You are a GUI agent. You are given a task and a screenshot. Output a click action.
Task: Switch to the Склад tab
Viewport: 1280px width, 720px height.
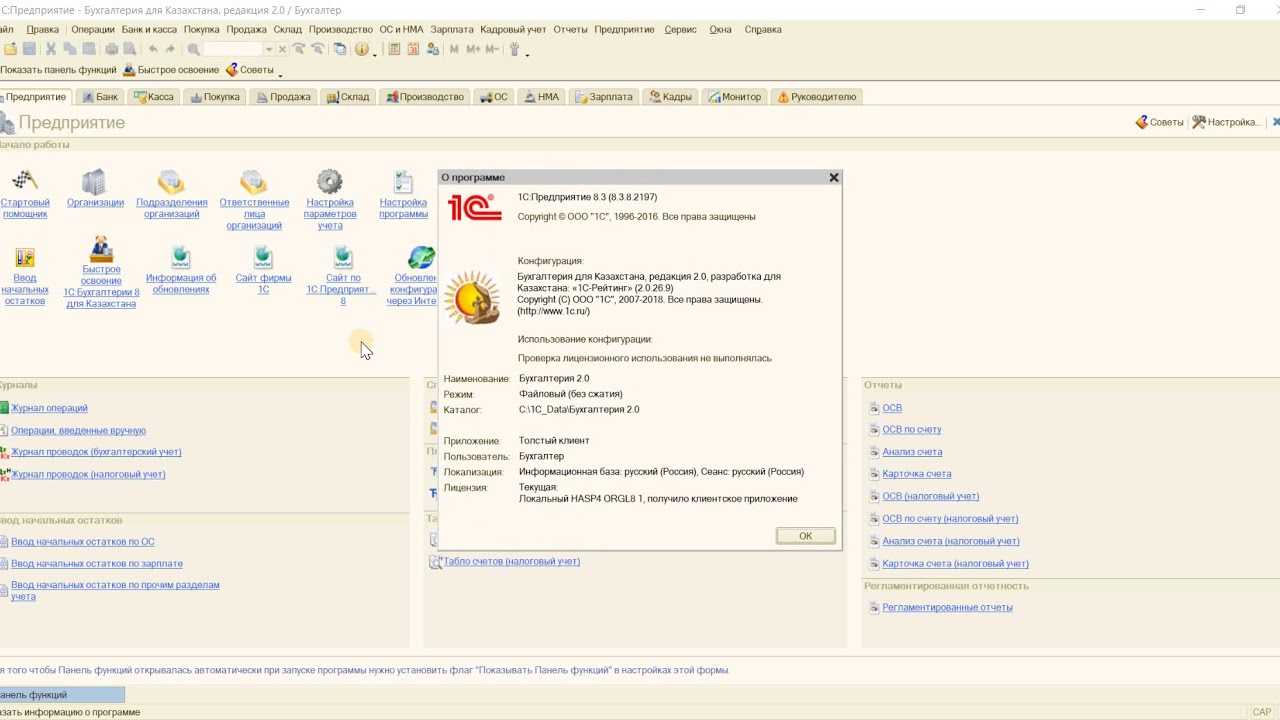[x=348, y=97]
